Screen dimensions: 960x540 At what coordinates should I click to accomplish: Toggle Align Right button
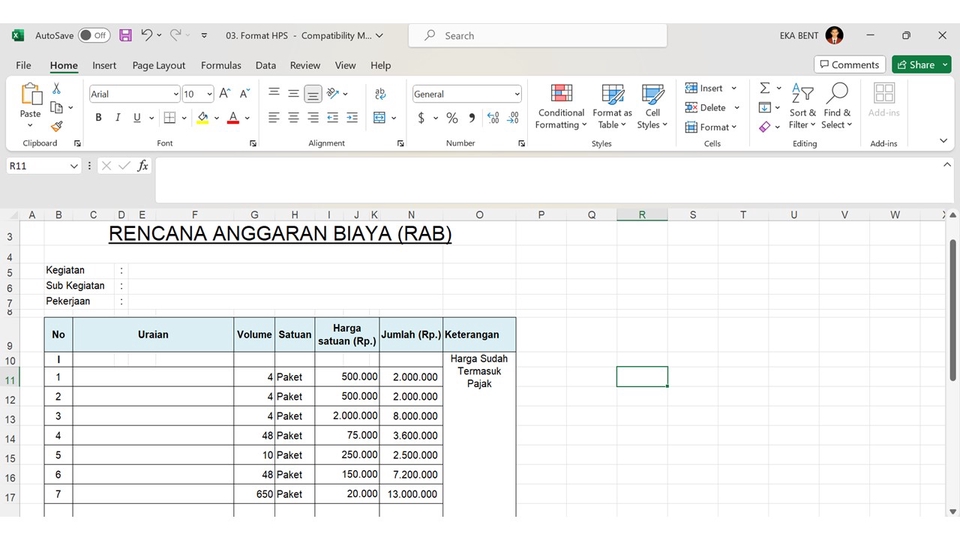click(x=313, y=118)
